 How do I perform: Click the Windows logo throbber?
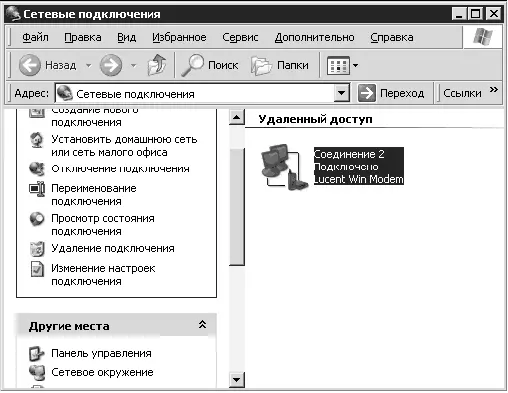click(483, 37)
